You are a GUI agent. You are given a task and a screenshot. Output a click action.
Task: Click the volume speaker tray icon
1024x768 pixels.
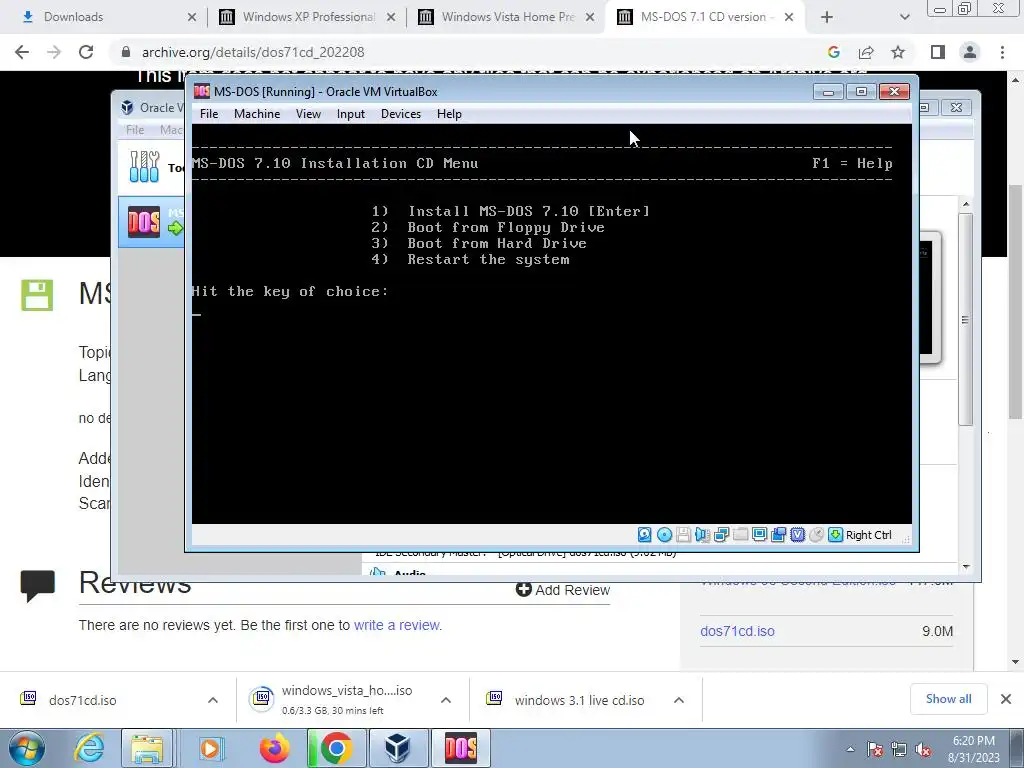[x=922, y=749]
